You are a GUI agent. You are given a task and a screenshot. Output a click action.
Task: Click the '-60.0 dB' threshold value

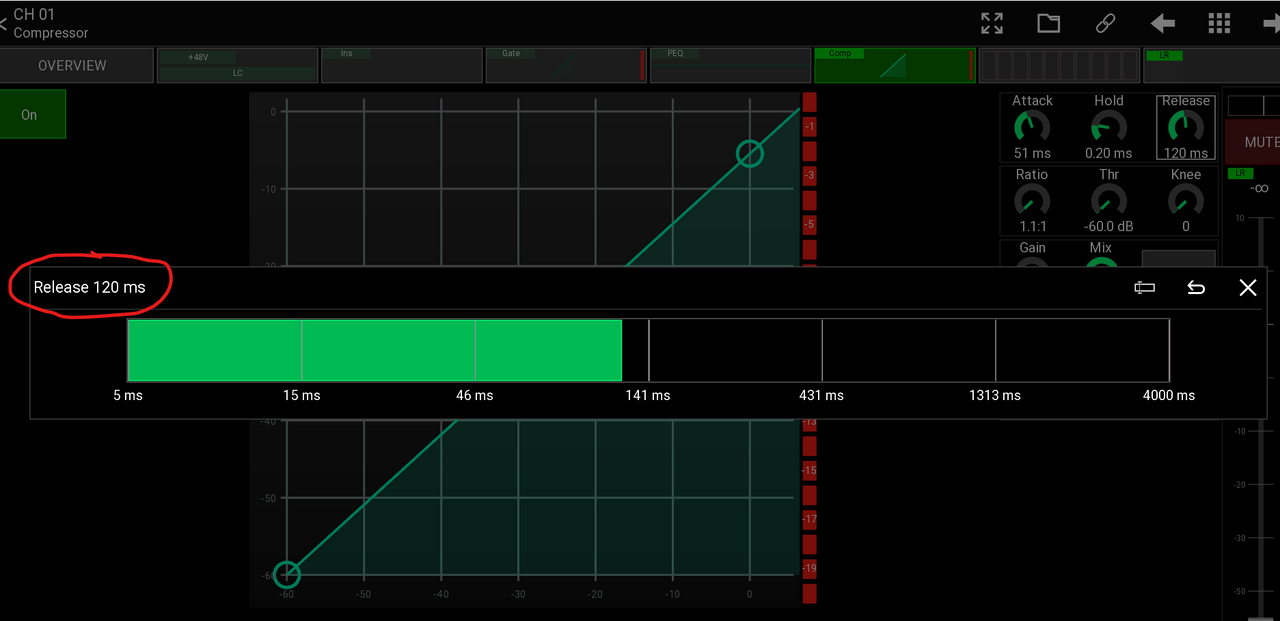(x=1108, y=226)
